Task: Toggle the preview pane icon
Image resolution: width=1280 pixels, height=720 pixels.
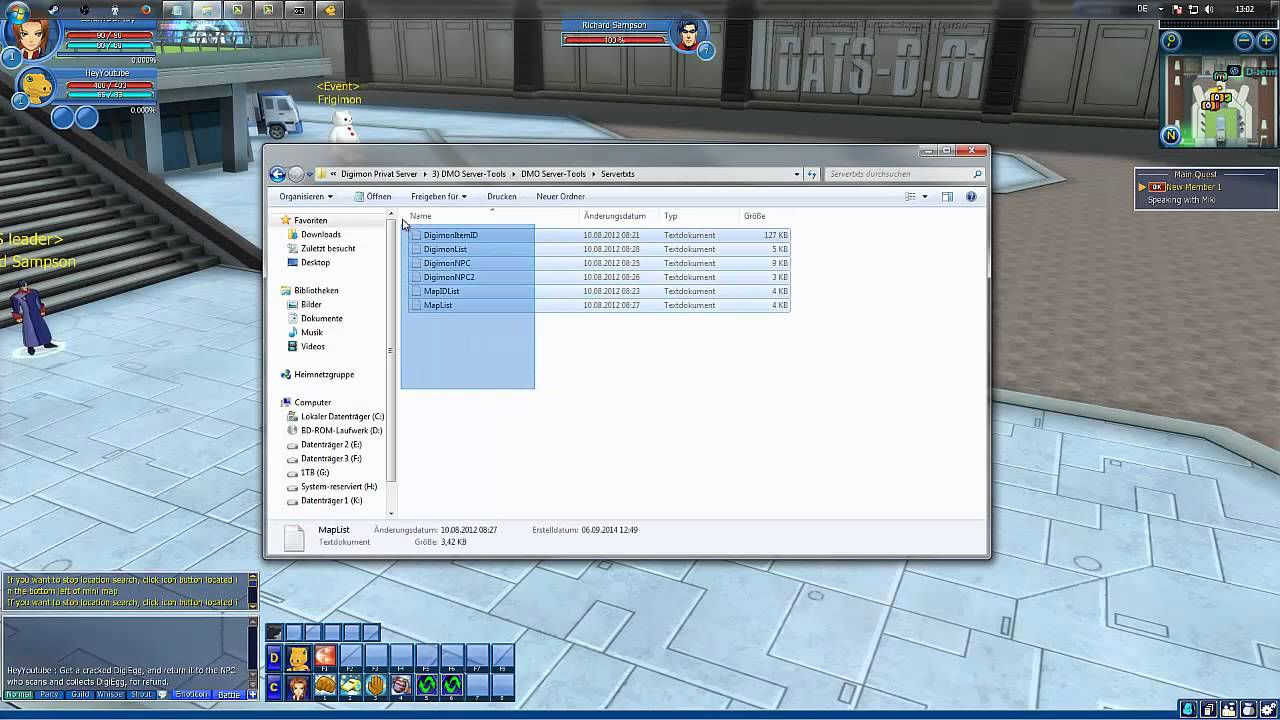Action: pos(947,197)
